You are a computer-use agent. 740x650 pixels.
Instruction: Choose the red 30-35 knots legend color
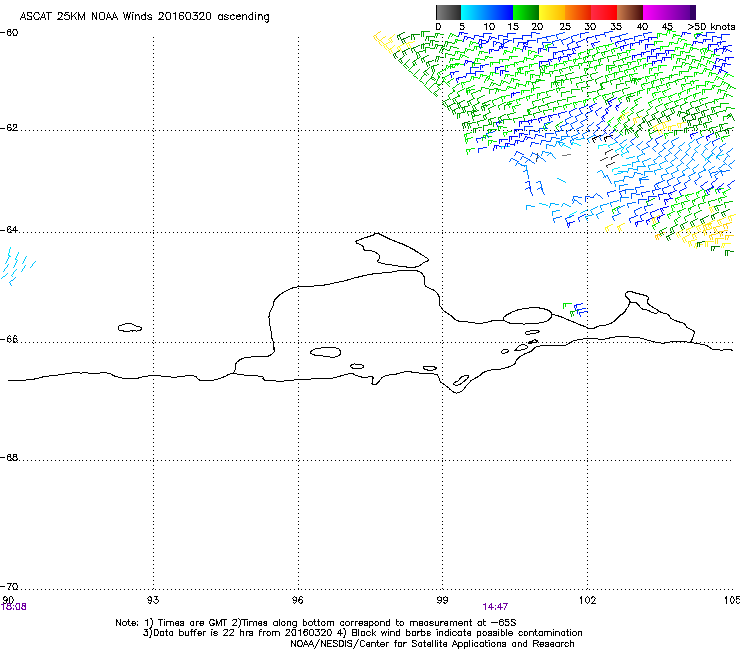pos(604,12)
